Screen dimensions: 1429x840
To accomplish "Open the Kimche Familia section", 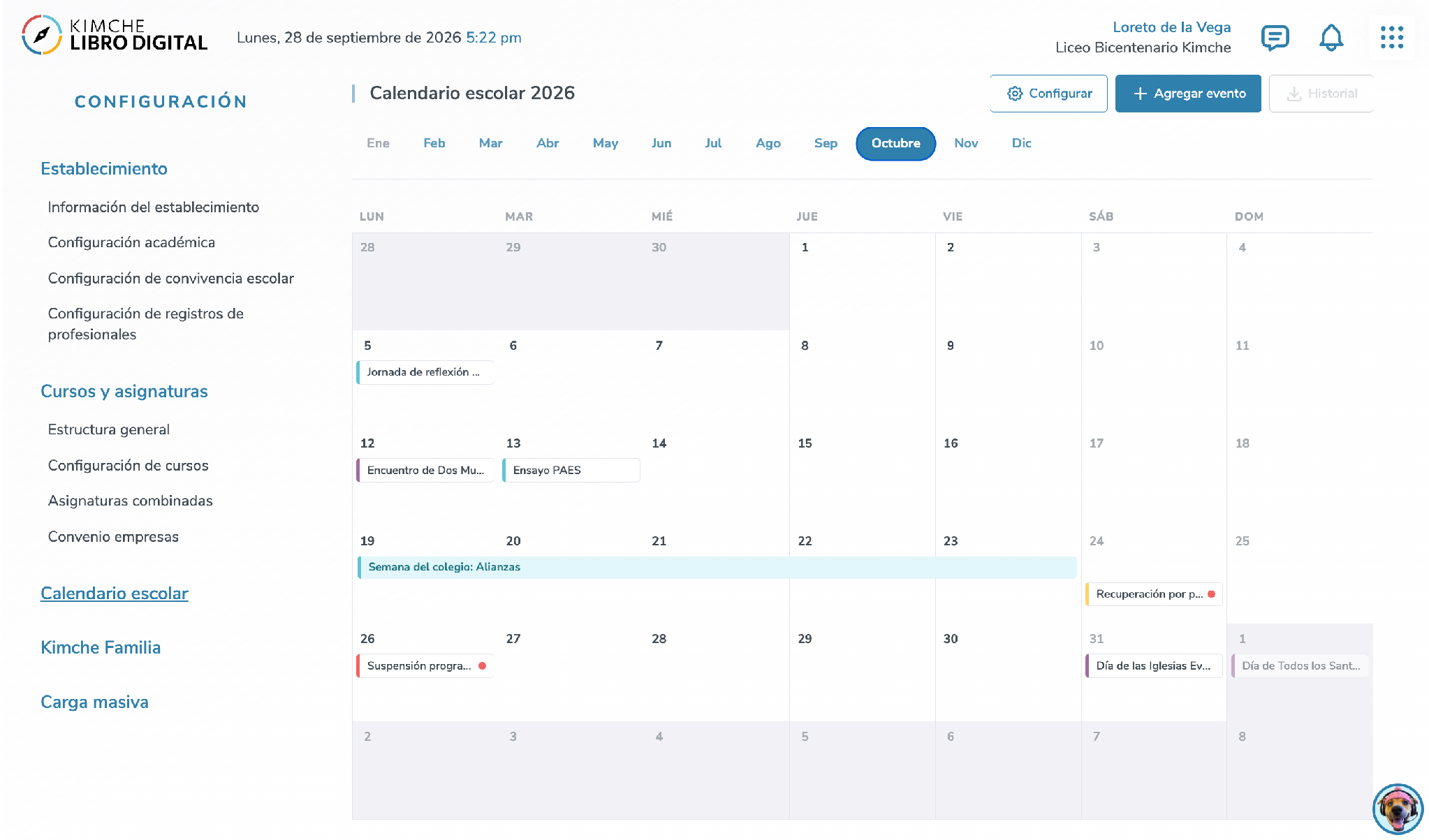I will [101, 648].
